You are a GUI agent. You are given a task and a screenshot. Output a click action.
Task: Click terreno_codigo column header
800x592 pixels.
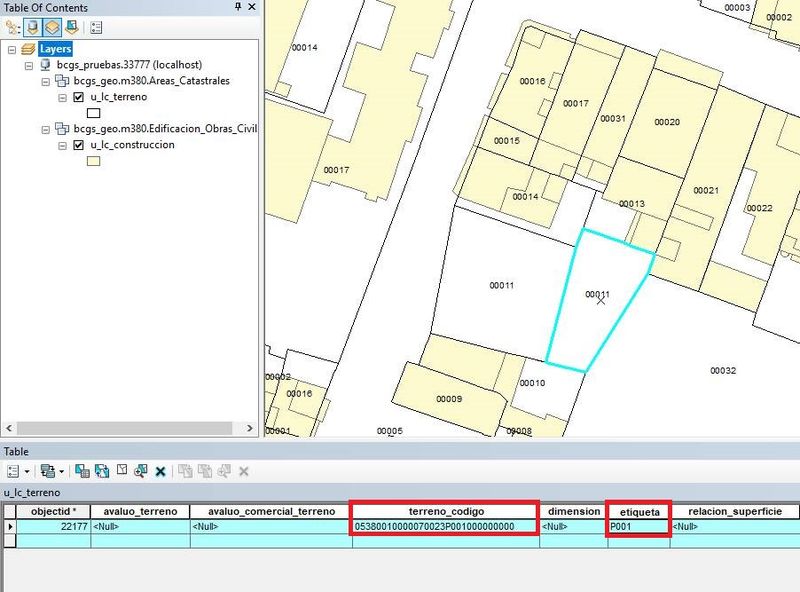(x=446, y=511)
